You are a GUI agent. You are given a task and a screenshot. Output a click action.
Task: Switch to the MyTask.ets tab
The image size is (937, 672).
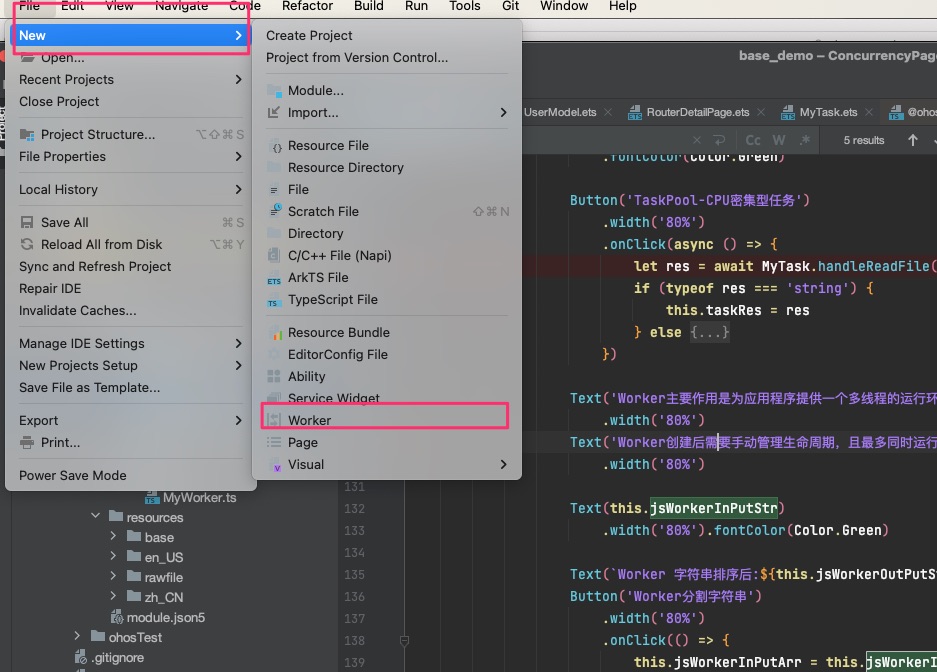828,113
